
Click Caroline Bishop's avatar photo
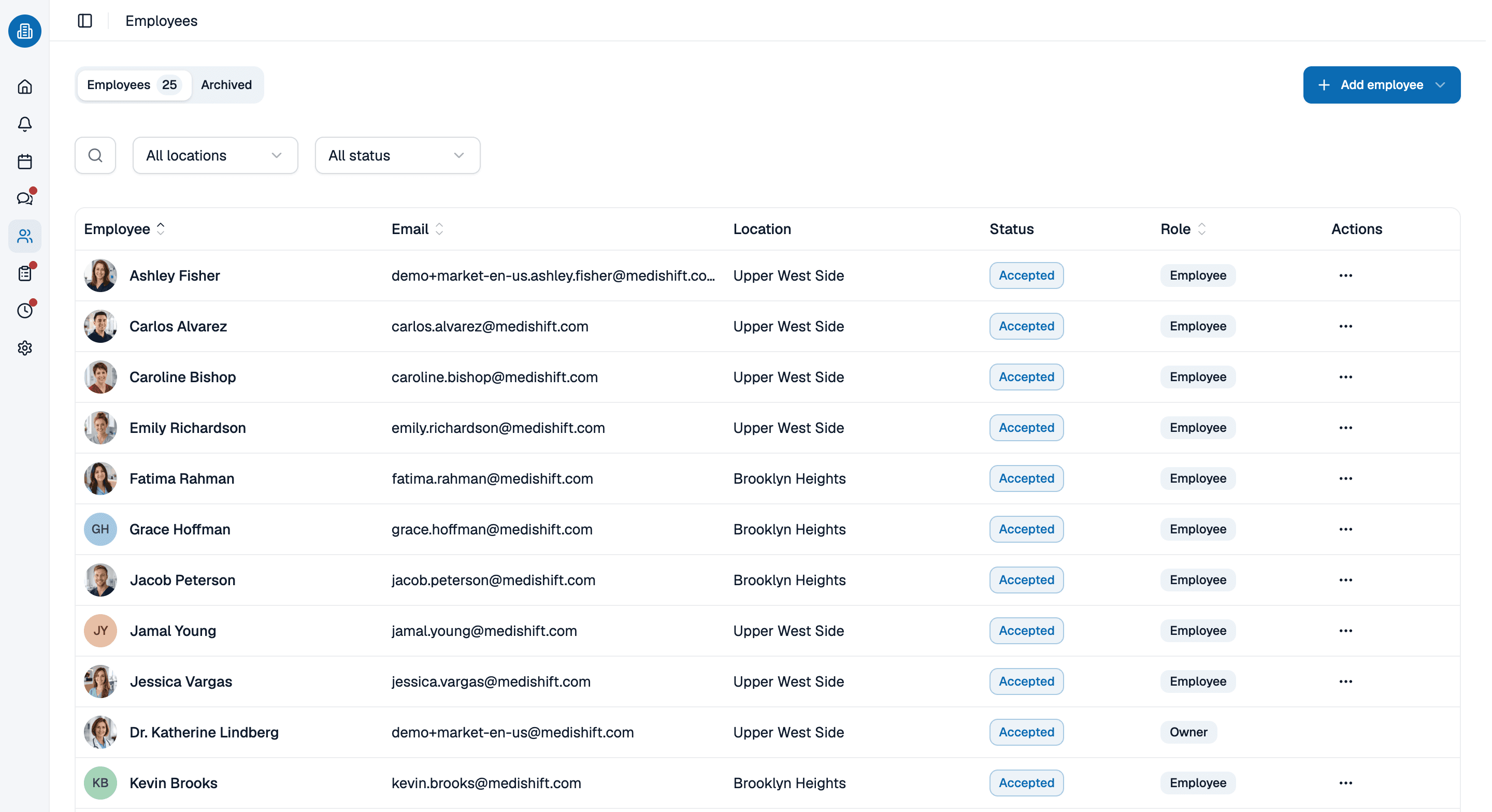coord(100,377)
